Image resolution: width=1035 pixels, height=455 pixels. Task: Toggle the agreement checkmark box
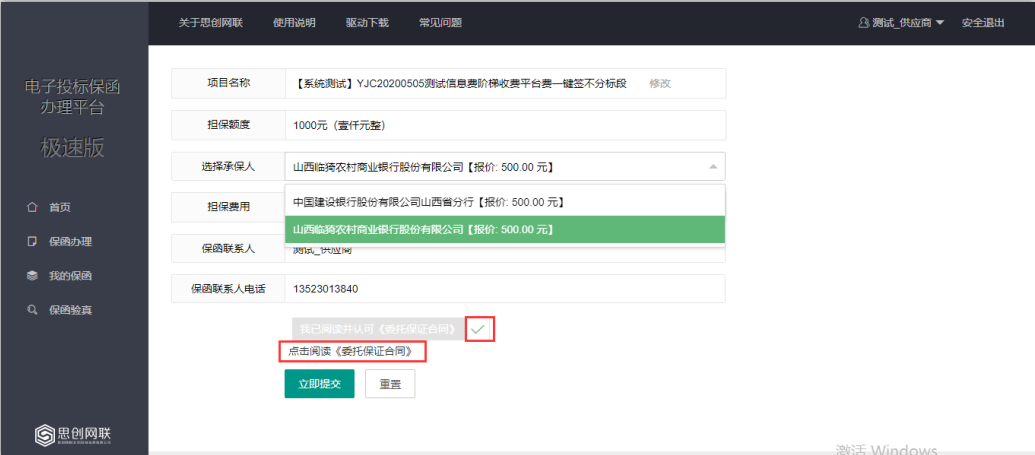(x=480, y=329)
